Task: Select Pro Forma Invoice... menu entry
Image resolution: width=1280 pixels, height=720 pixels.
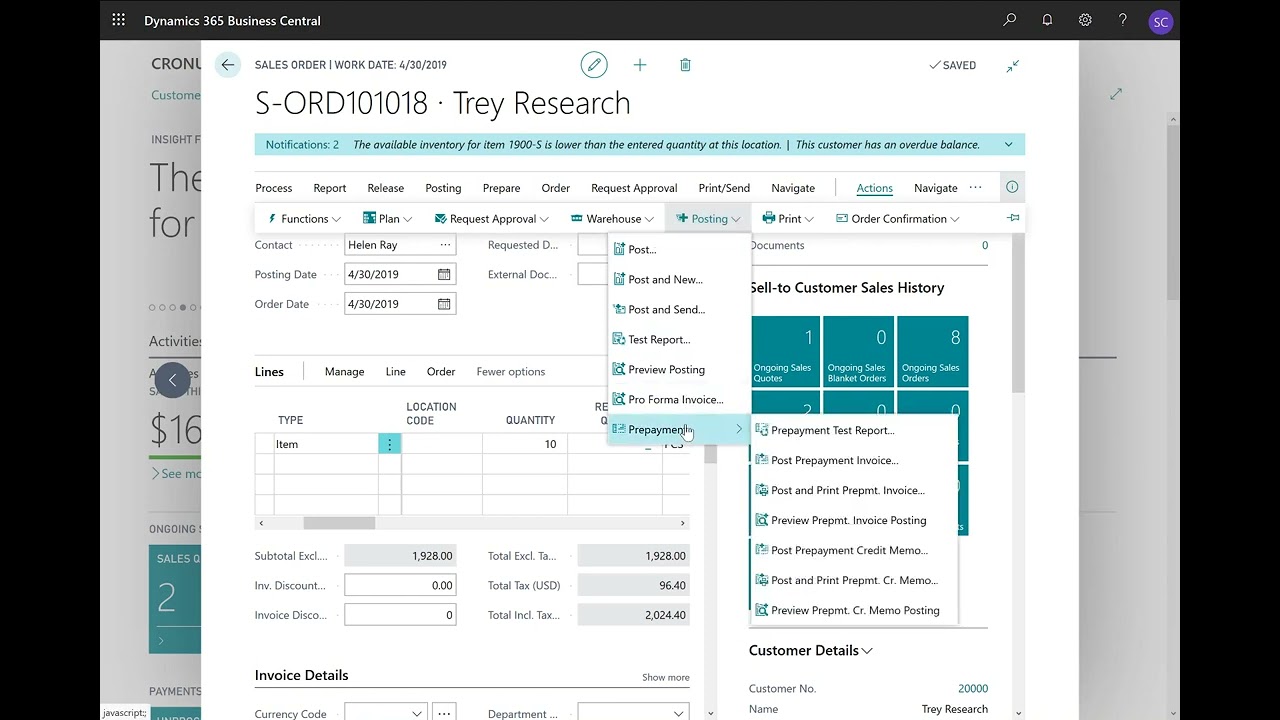Action: click(678, 399)
